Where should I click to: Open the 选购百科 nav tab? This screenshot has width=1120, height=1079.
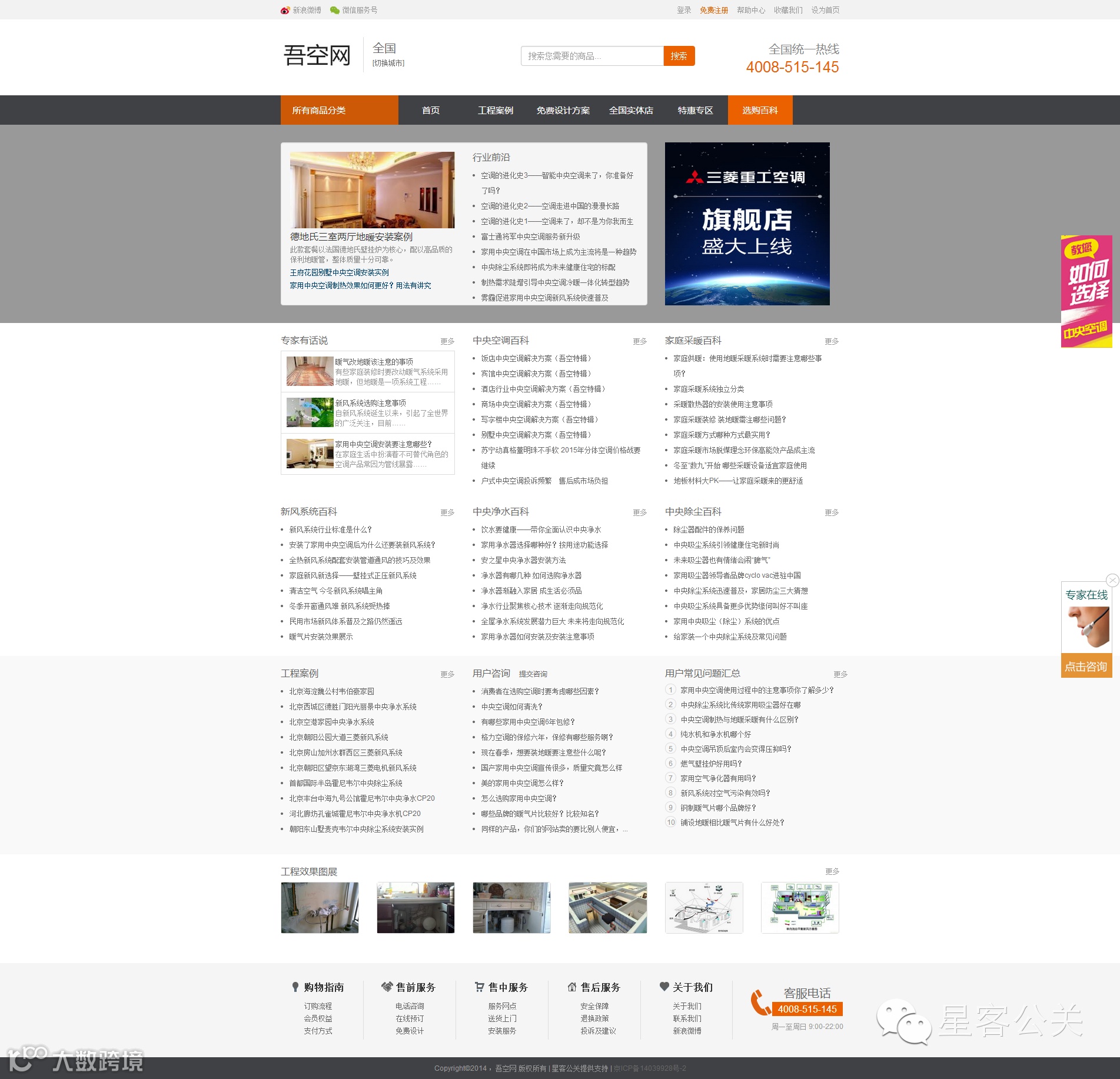coord(760,110)
